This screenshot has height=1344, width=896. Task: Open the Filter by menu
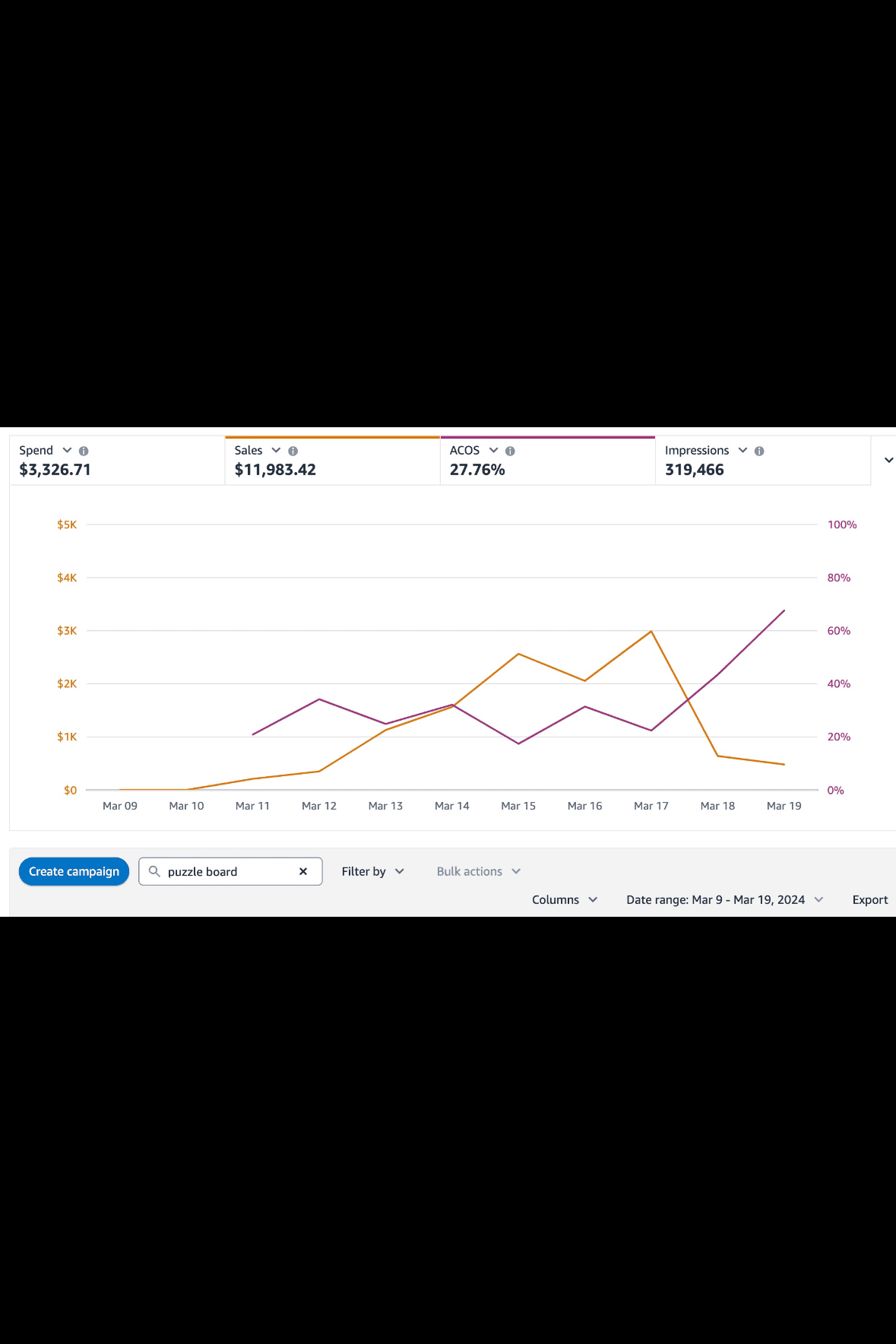point(372,871)
